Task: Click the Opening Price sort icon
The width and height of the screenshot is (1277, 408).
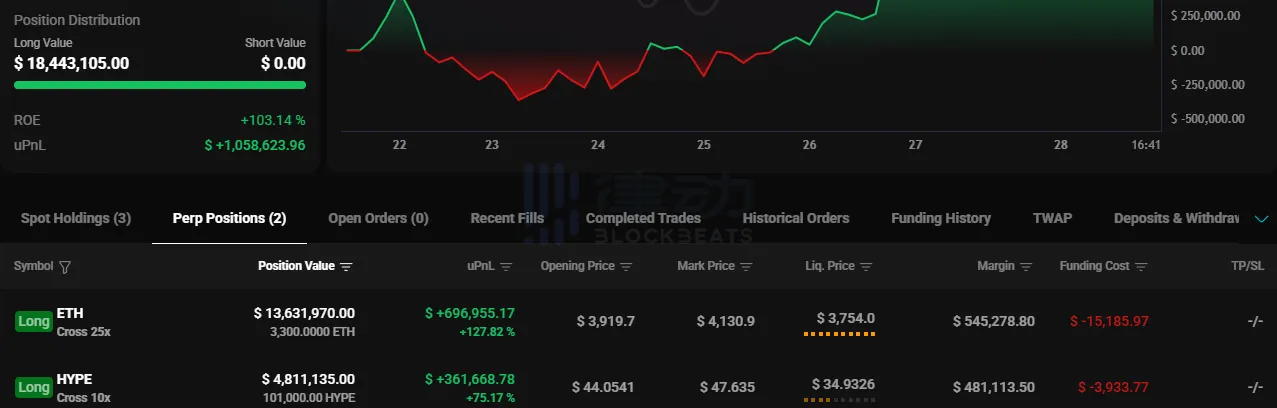Action: (626, 267)
